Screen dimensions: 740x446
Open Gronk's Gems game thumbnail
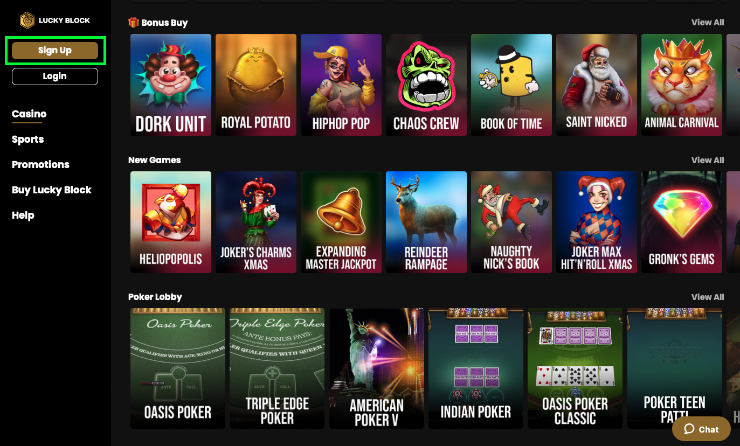681,222
